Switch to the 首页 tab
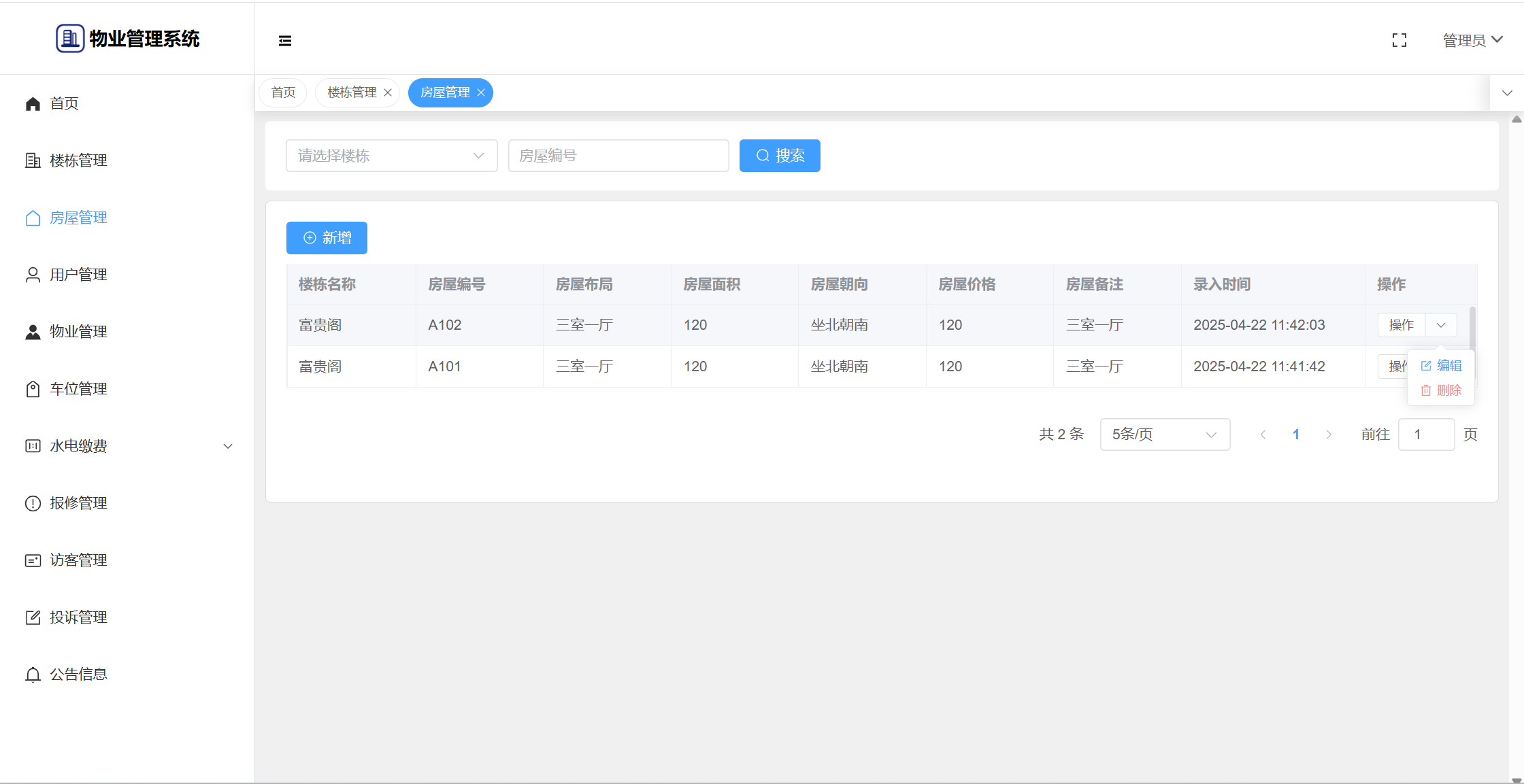The height and width of the screenshot is (784, 1524). 283,92
